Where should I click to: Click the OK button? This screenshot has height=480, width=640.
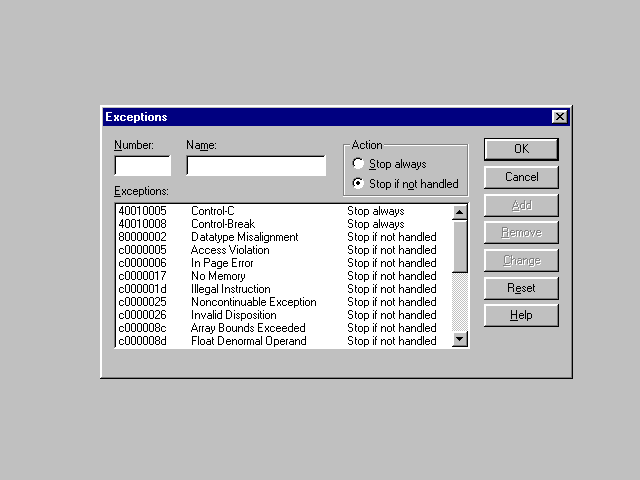tap(521, 149)
